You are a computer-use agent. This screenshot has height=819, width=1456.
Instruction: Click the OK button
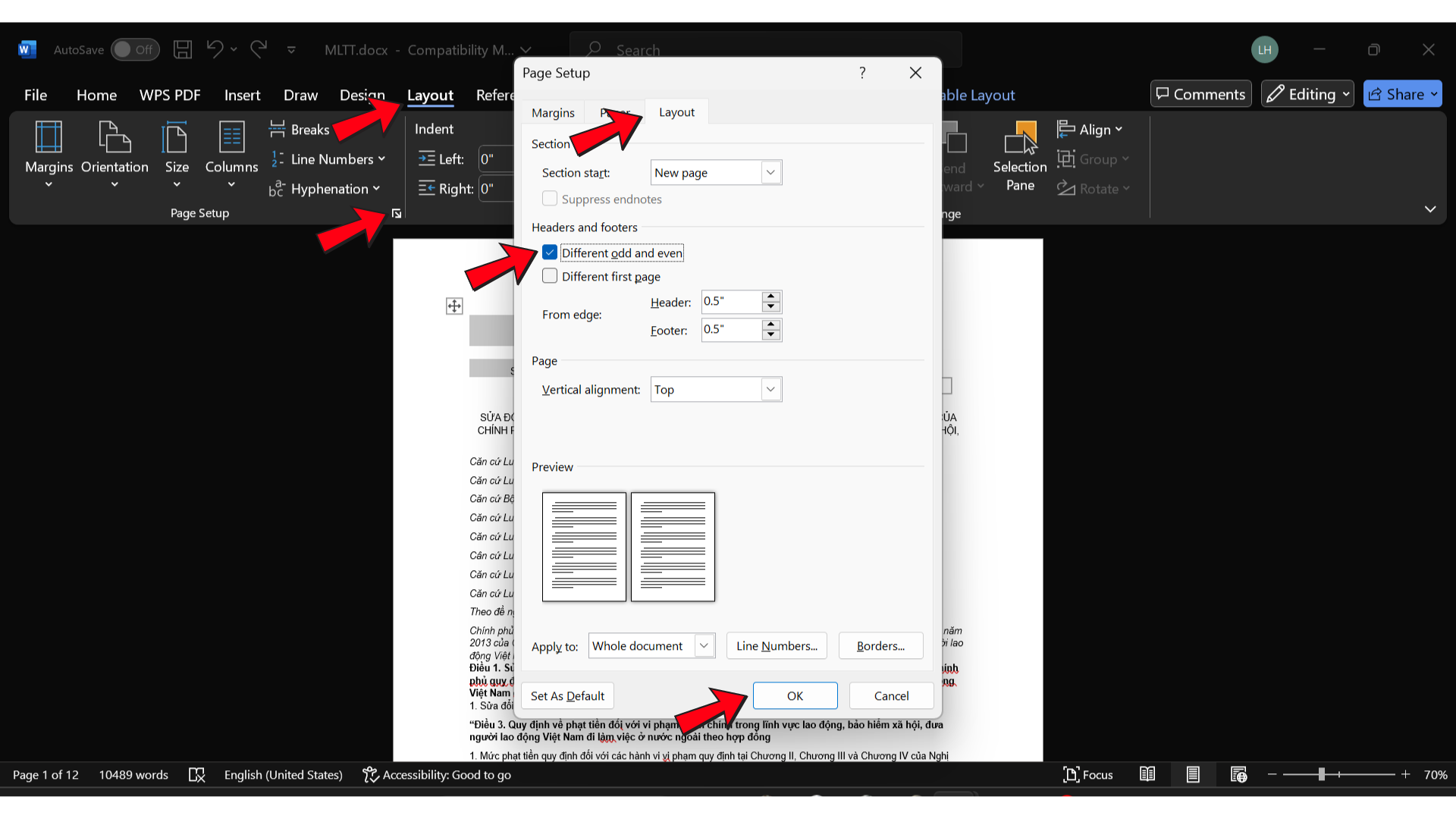[795, 695]
